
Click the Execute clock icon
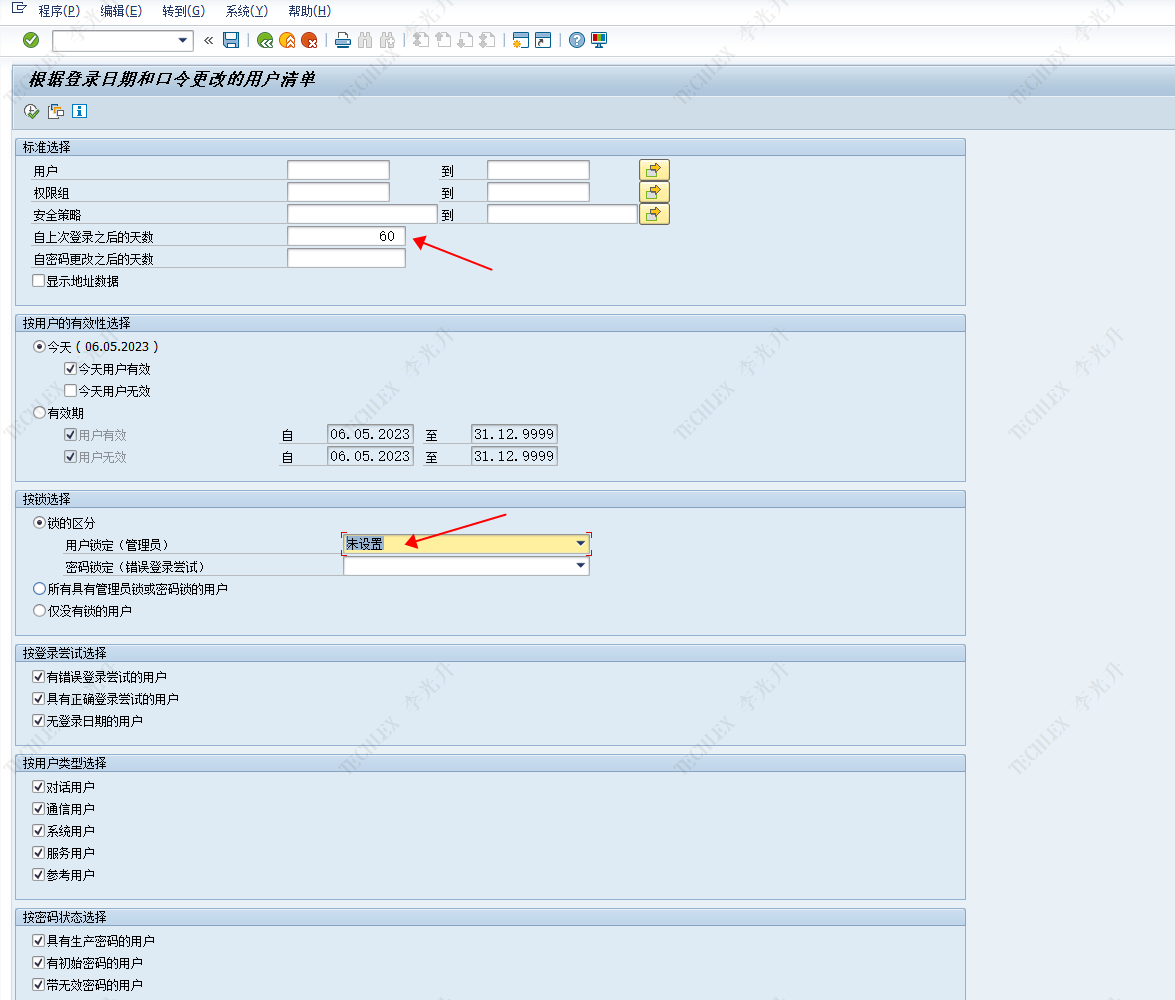tap(32, 111)
